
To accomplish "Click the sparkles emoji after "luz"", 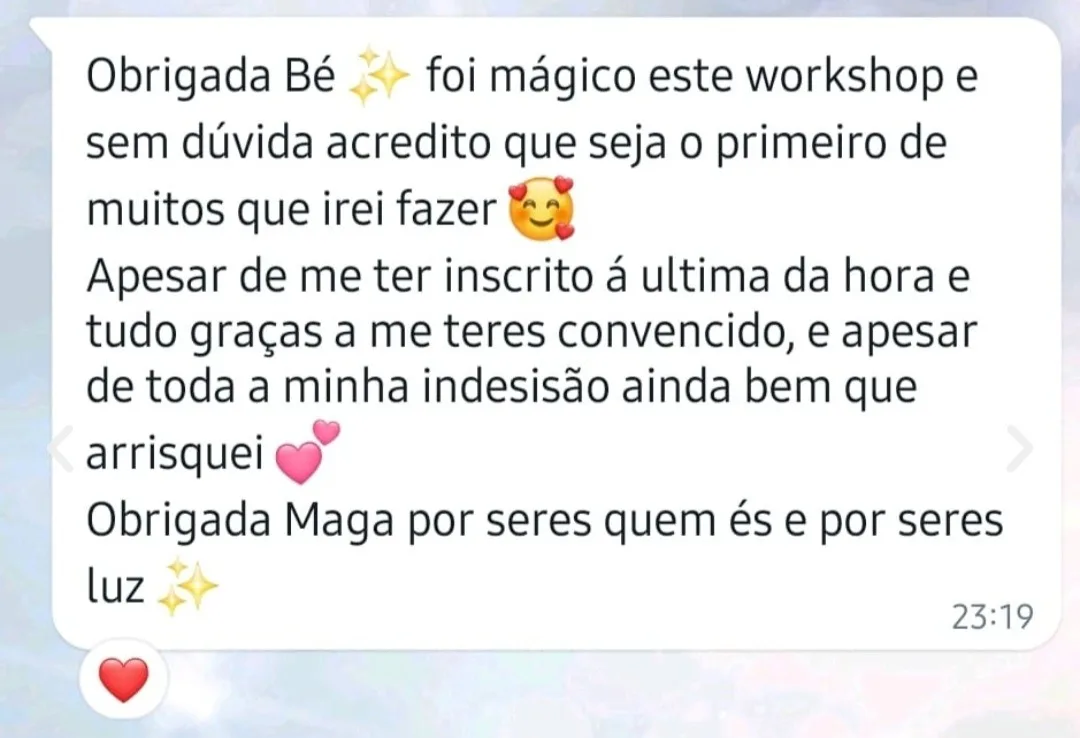I will tap(187, 586).
